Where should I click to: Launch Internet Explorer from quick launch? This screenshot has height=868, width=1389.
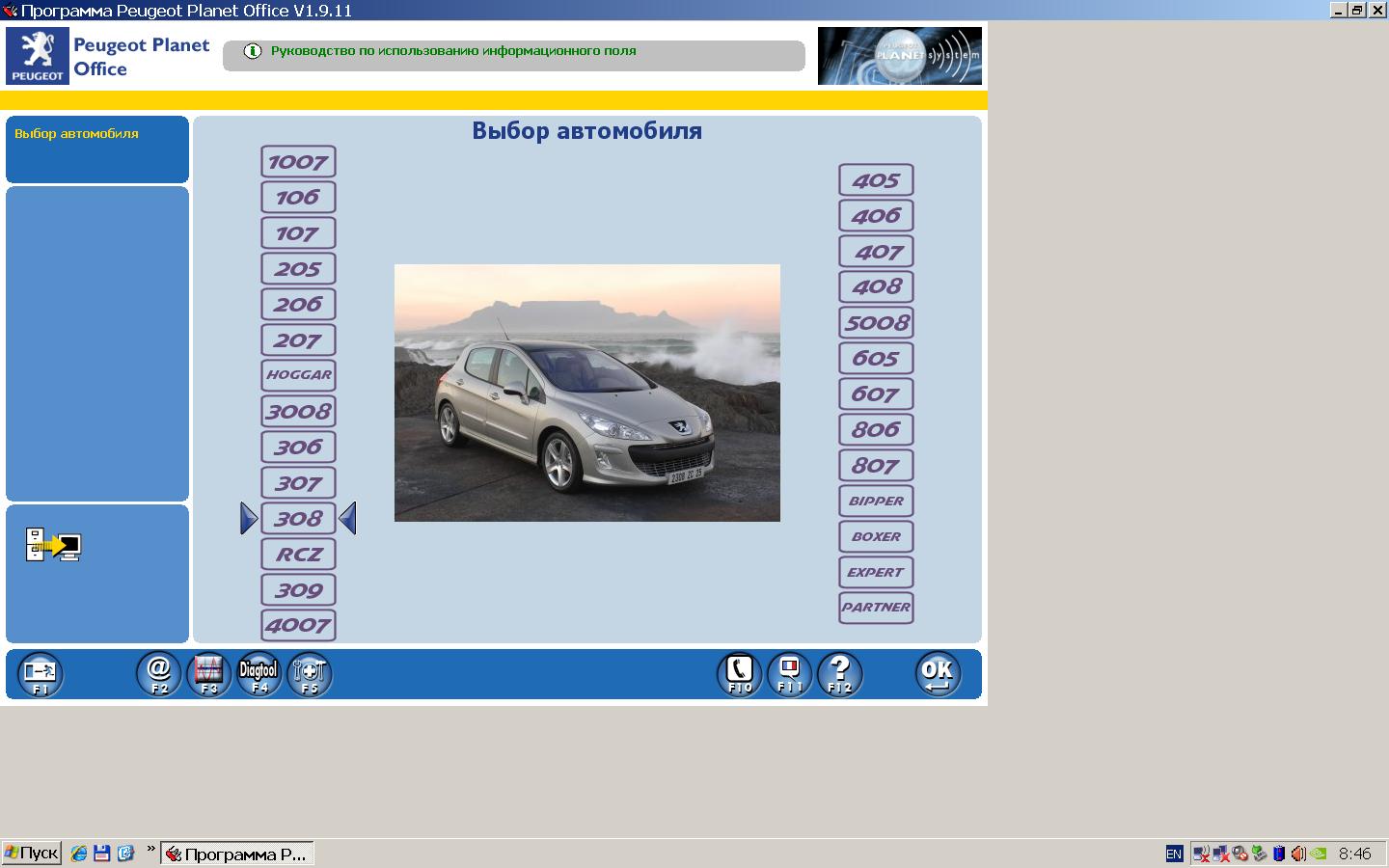coord(79,854)
